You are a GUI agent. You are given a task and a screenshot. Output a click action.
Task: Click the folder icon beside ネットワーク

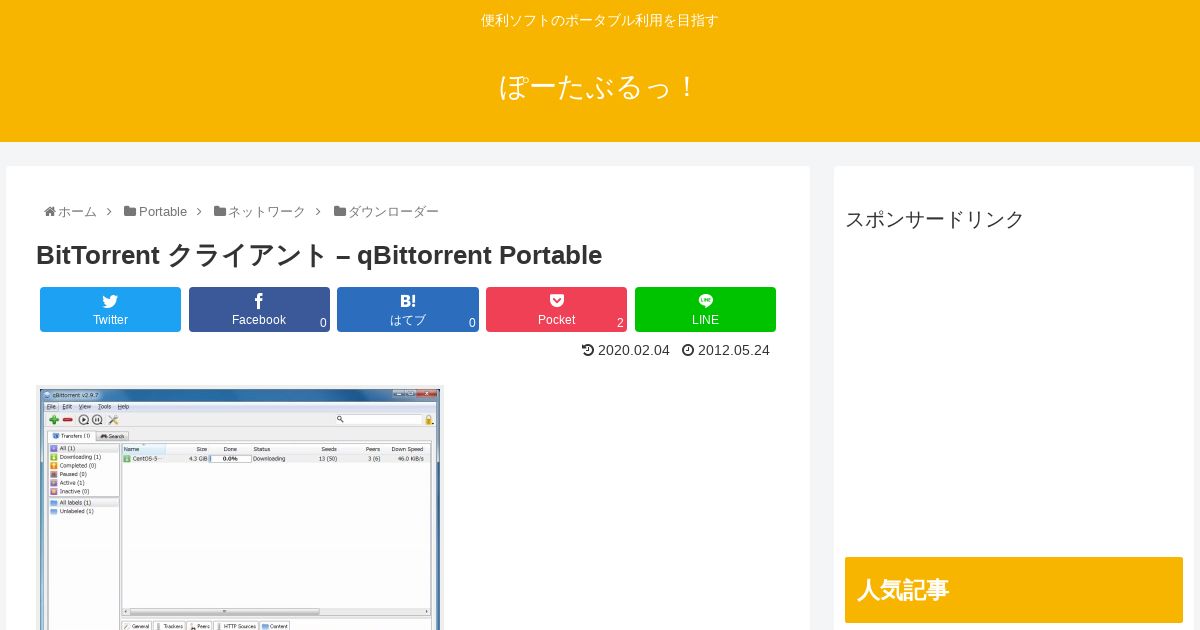coord(220,212)
